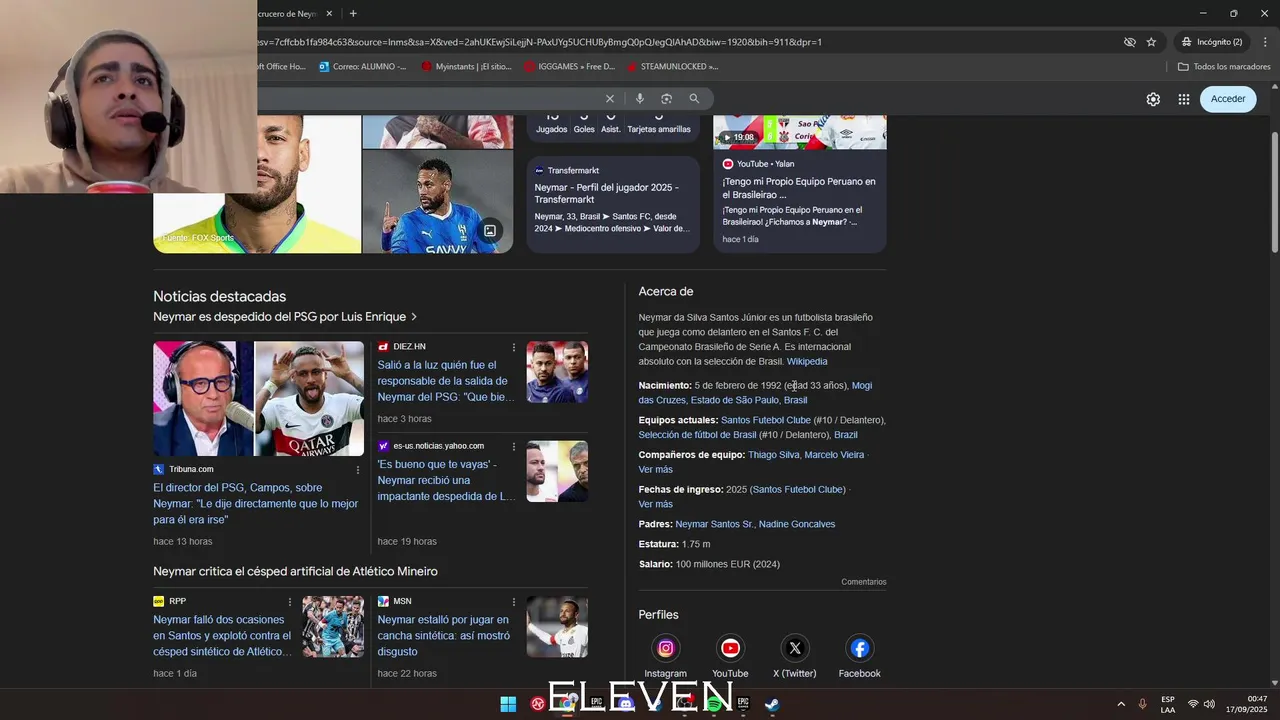
Task: Open Google quick settings gear
Action: (x=1153, y=99)
